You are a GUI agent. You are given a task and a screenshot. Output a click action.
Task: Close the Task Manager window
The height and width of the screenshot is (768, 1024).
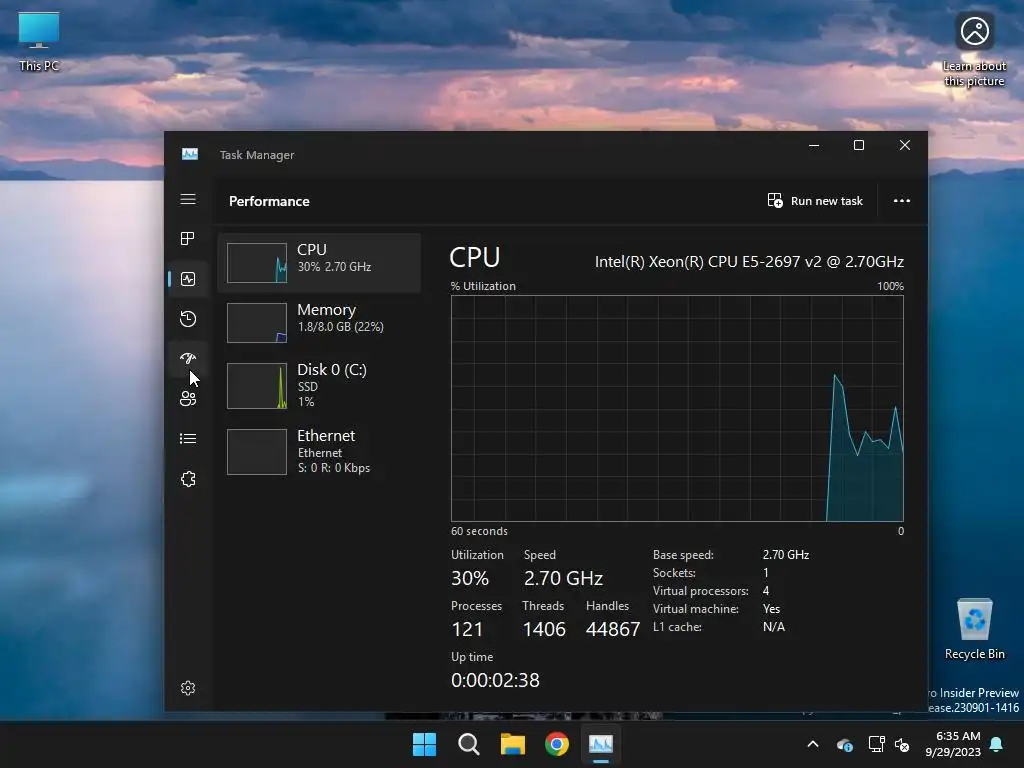pos(904,145)
